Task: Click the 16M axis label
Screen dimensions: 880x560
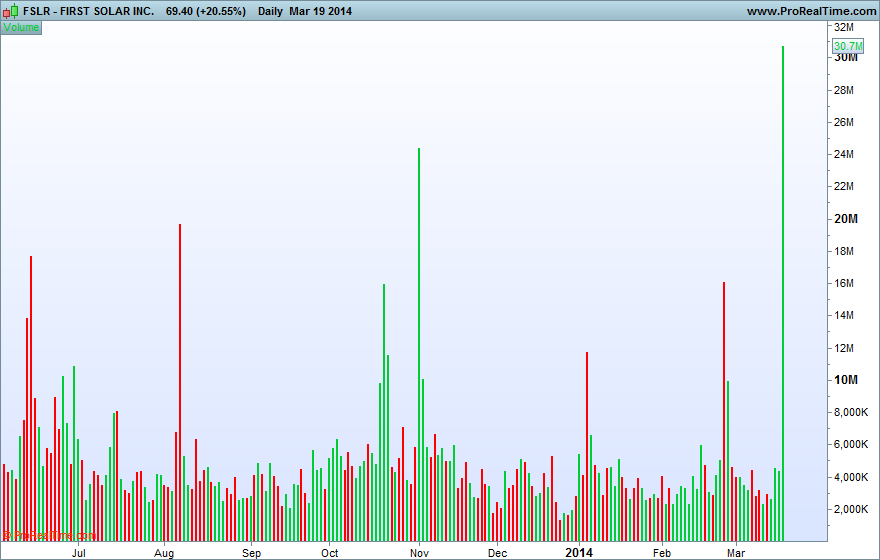Action: (x=844, y=283)
